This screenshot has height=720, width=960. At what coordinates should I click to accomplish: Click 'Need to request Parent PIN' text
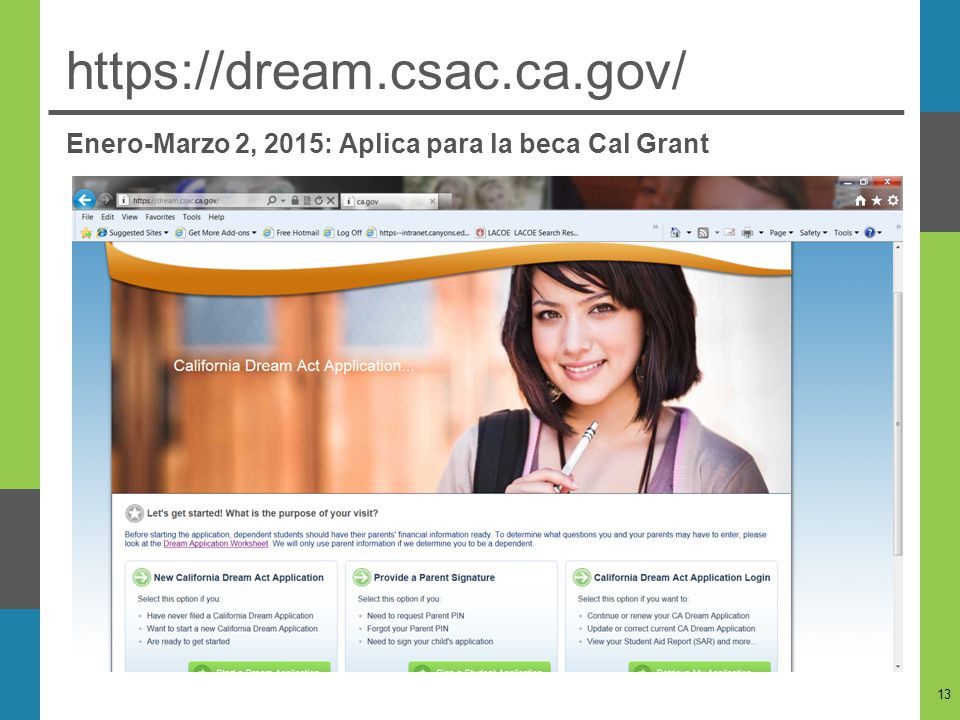(416, 616)
